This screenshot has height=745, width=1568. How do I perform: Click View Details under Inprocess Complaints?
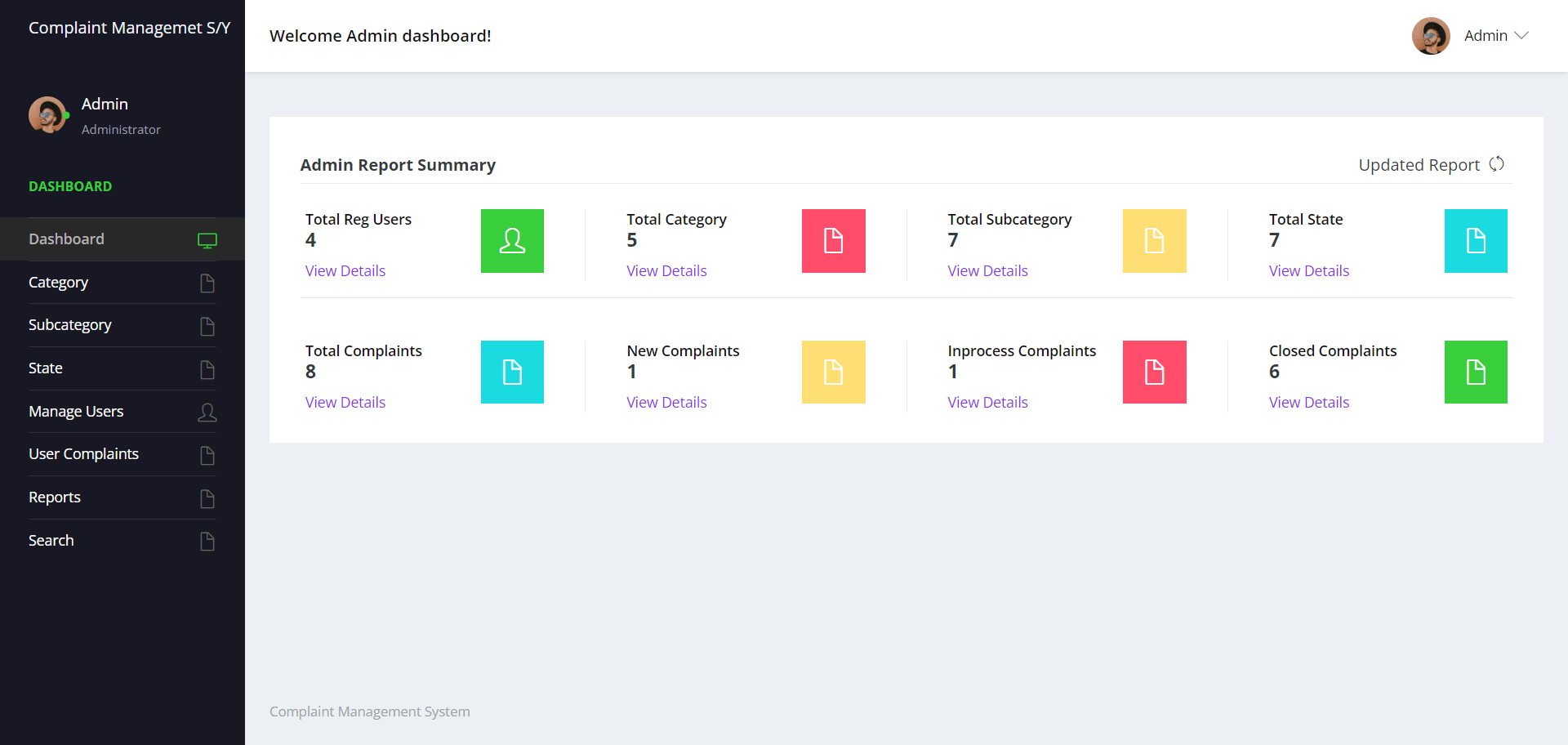tap(987, 402)
